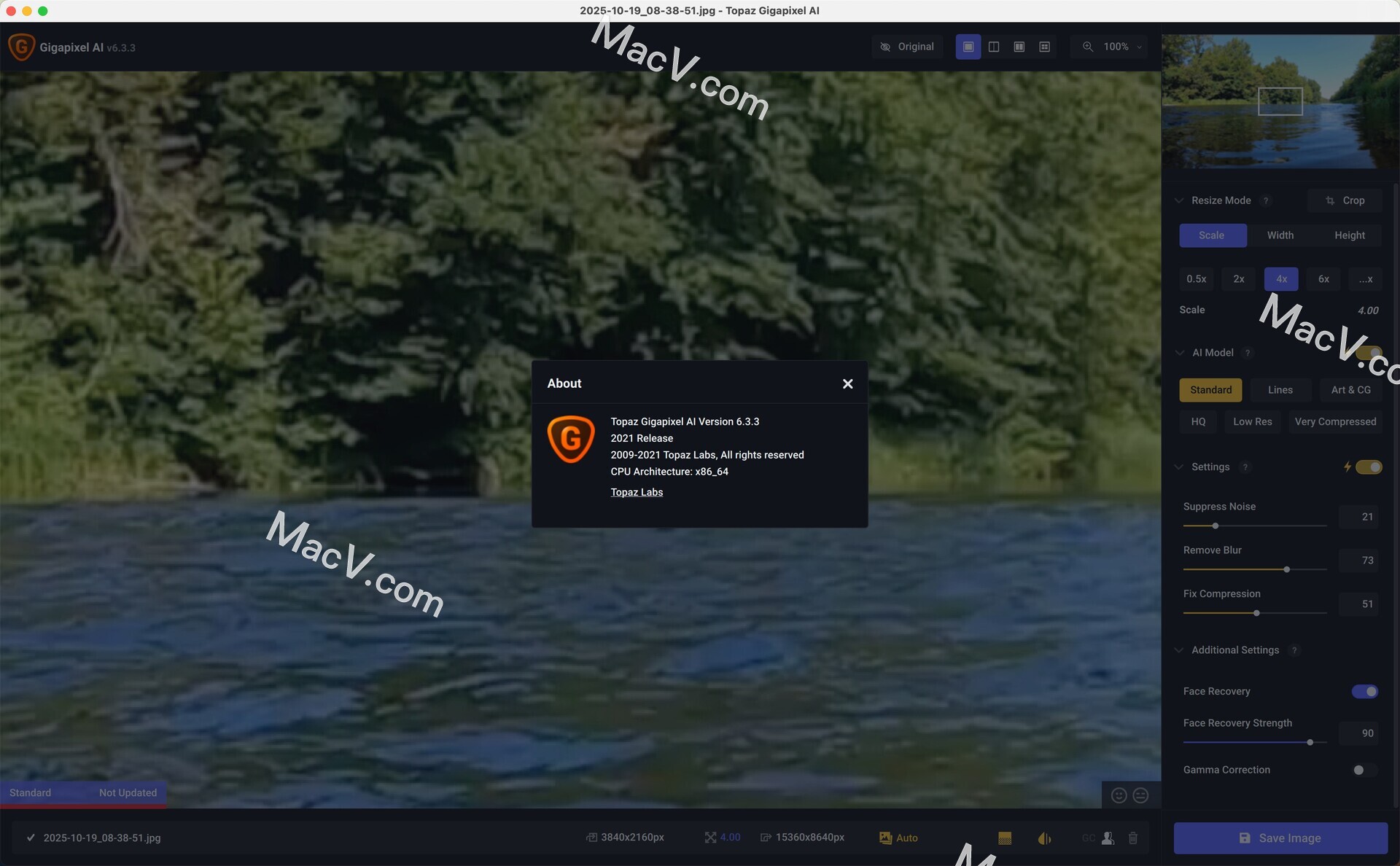The height and width of the screenshot is (866, 1400).
Task: Select side-by-side comparison view icon
Action: [1019, 47]
